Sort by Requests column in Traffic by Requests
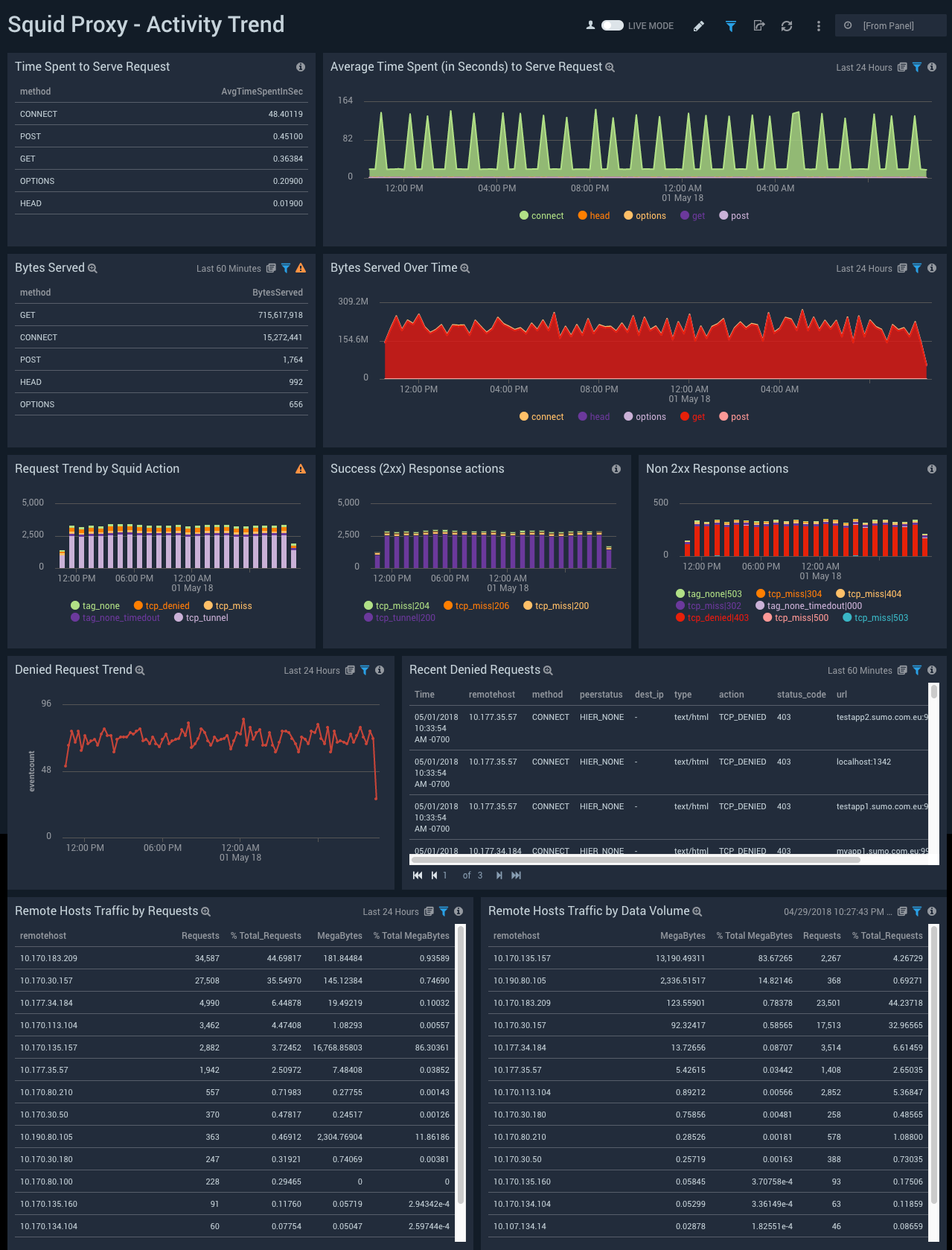The width and height of the screenshot is (952, 1250). point(200,936)
